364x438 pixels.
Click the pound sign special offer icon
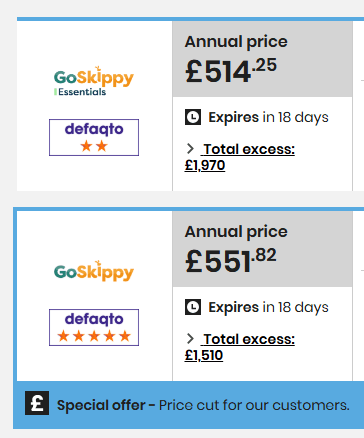coord(37,403)
